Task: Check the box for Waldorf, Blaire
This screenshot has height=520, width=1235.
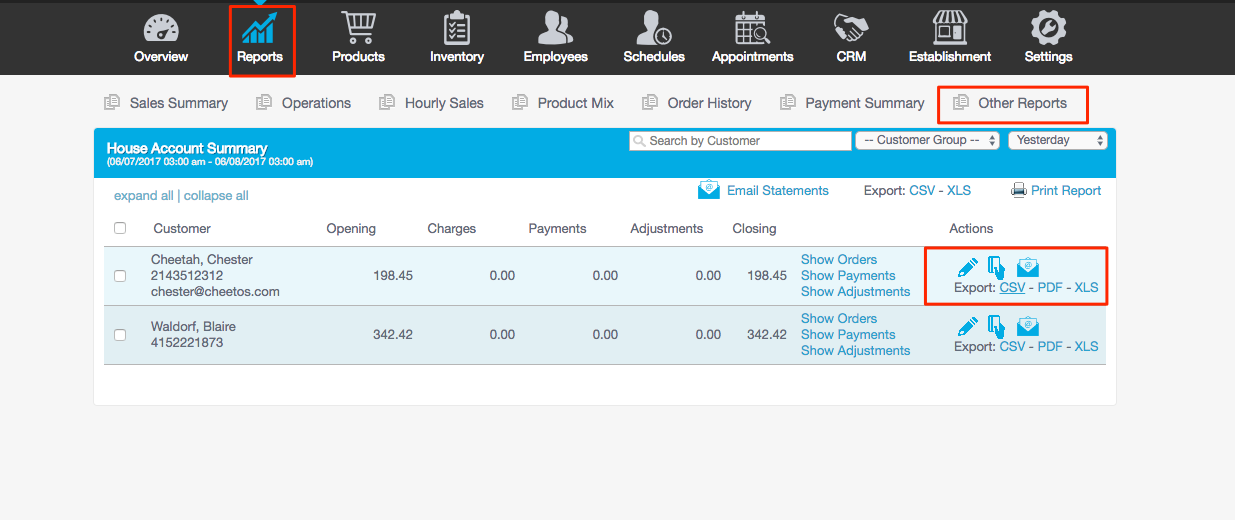Action: point(120,335)
